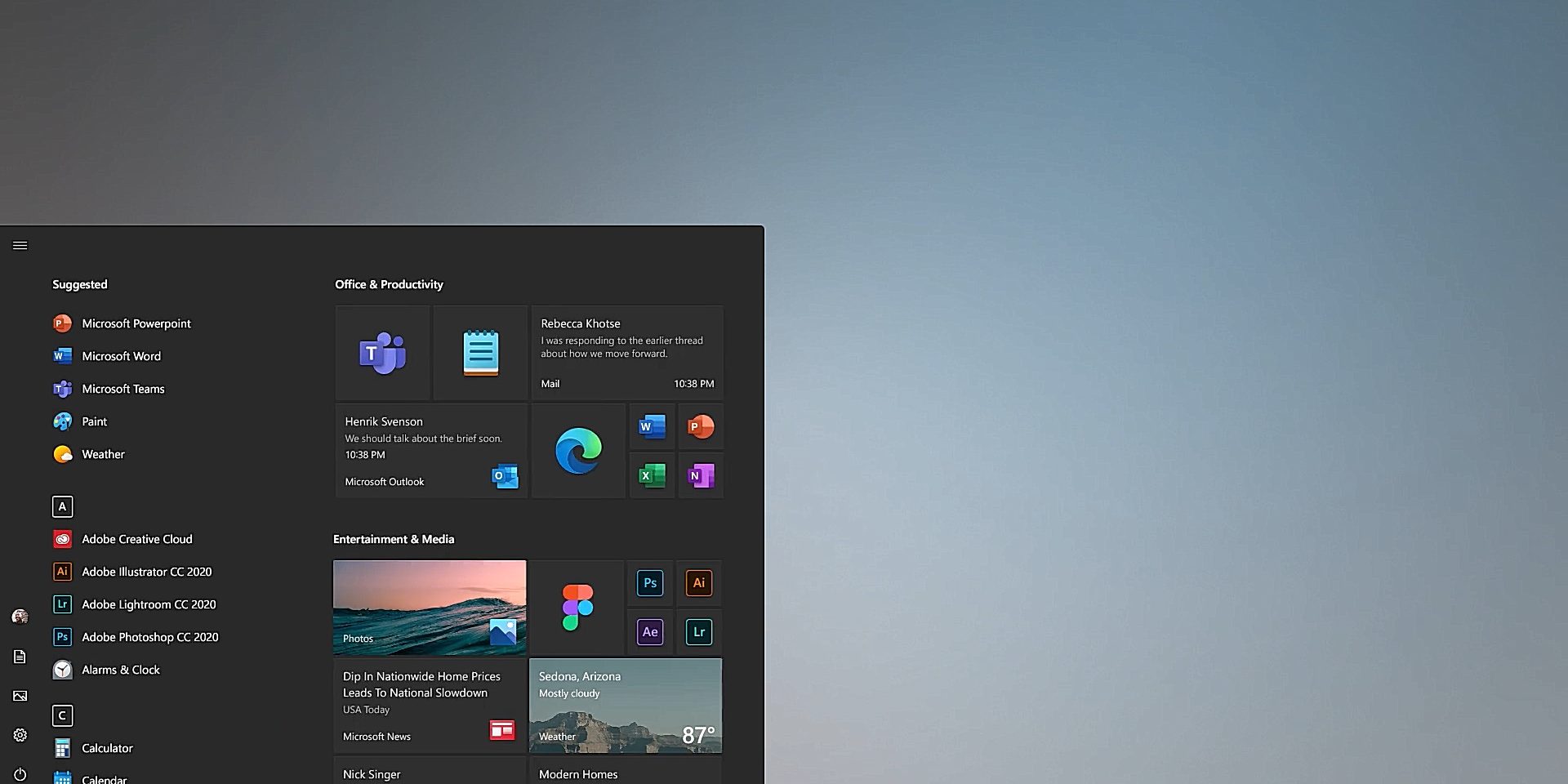Open the Pictures icon in the left rail
The height and width of the screenshot is (784, 1568).
click(20, 696)
